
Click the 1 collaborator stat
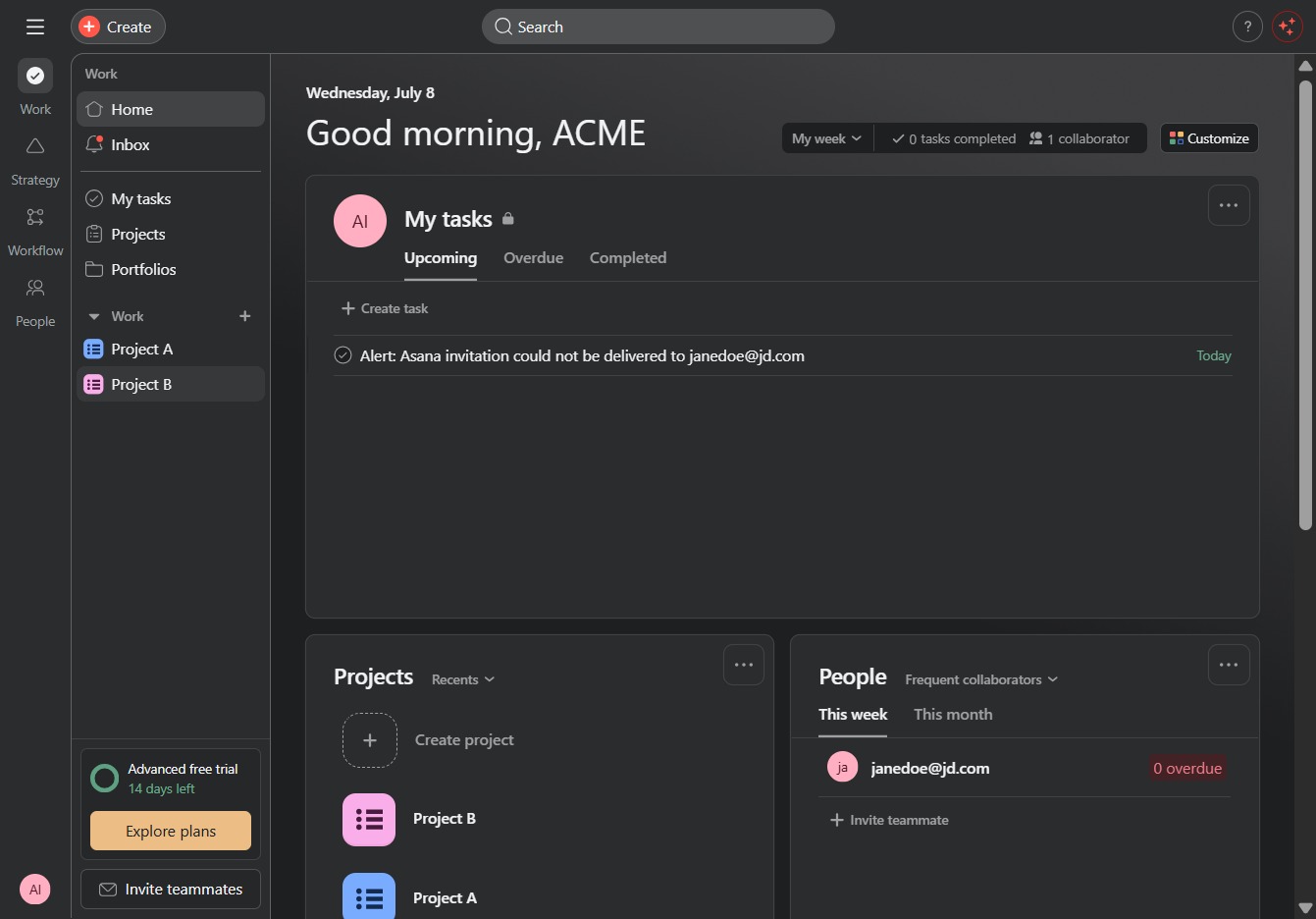click(1079, 138)
